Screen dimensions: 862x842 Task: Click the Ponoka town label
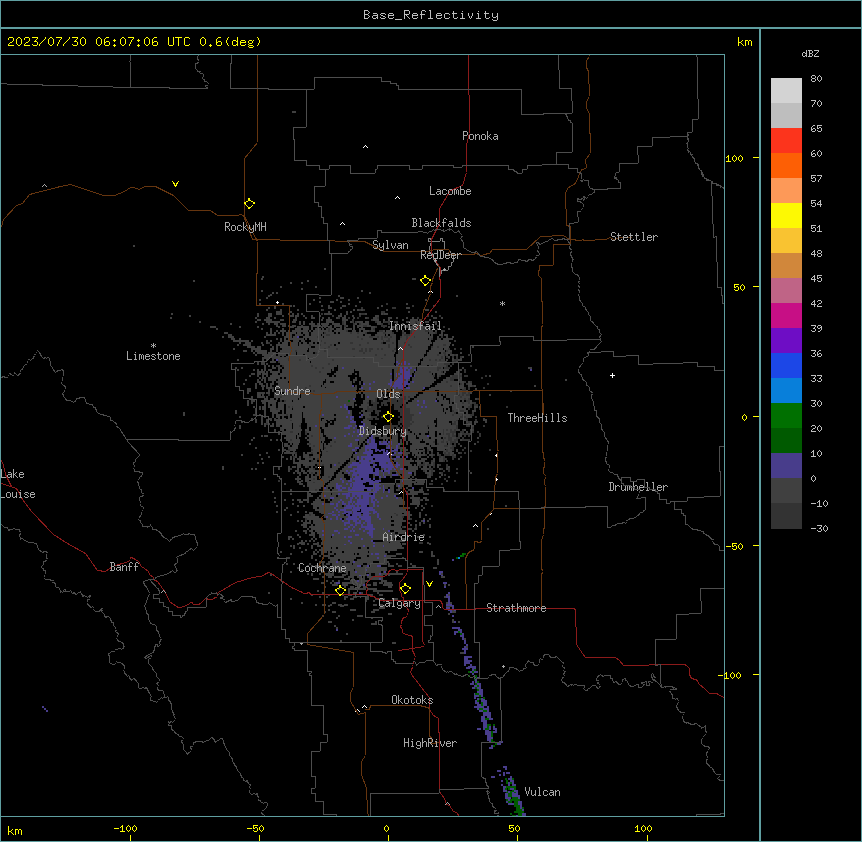pyautogui.click(x=480, y=136)
